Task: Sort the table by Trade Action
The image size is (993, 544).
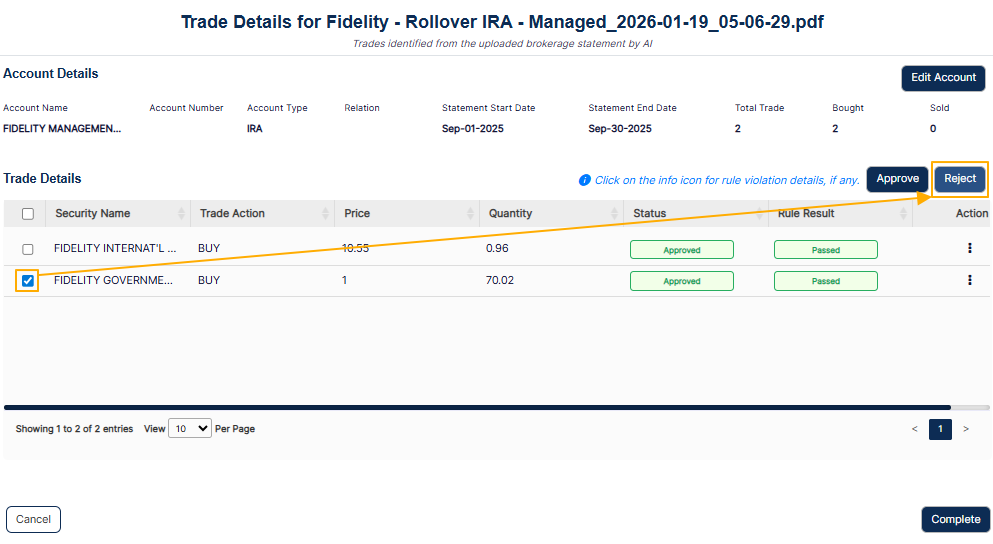Action: coord(326,213)
